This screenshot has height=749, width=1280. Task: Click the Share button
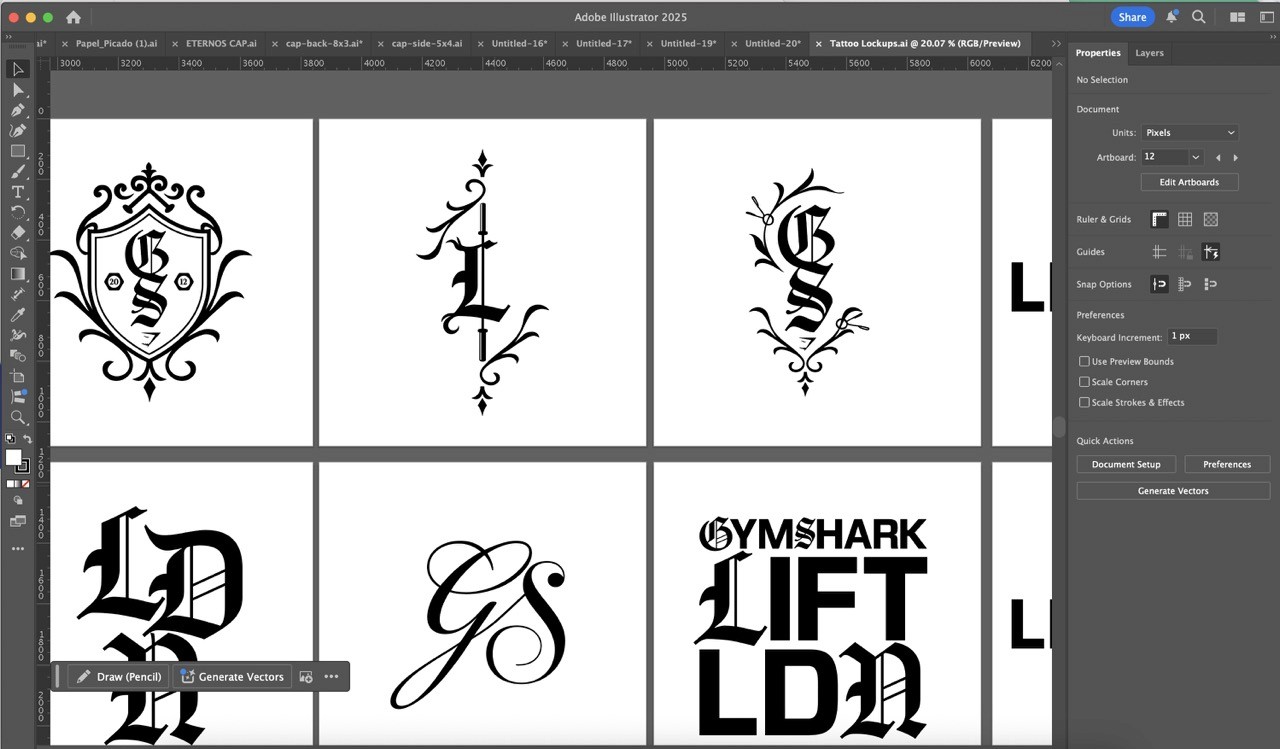coord(1132,17)
